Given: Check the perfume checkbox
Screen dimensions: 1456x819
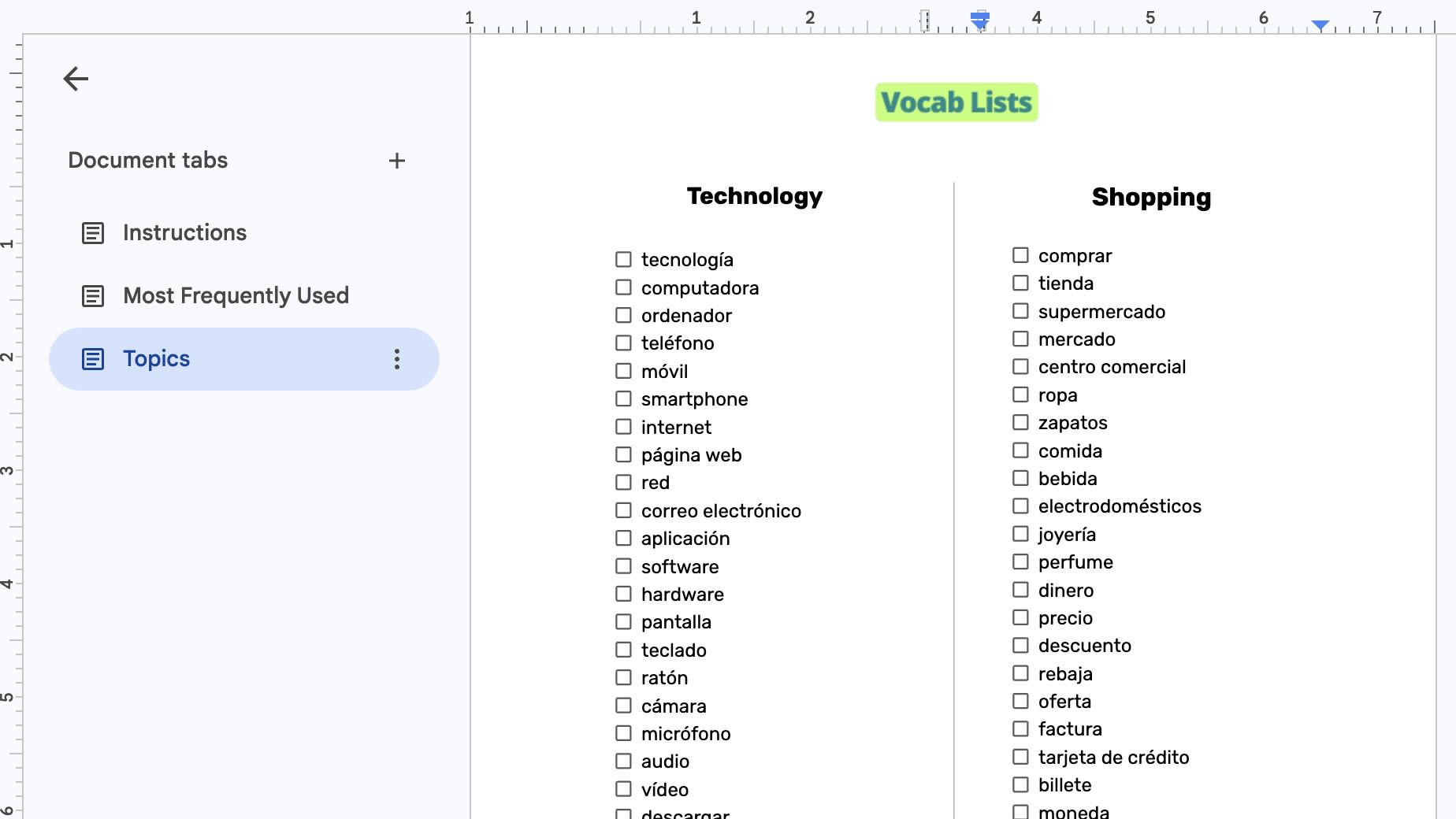Looking at the screenshot, I should pyautogui.click(x=1020, y=561).
